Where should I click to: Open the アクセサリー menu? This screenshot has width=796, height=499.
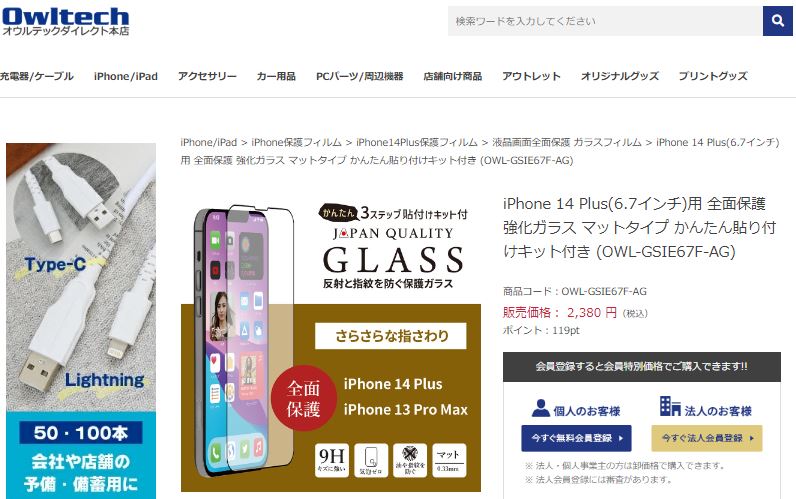(x=207, y=76)
